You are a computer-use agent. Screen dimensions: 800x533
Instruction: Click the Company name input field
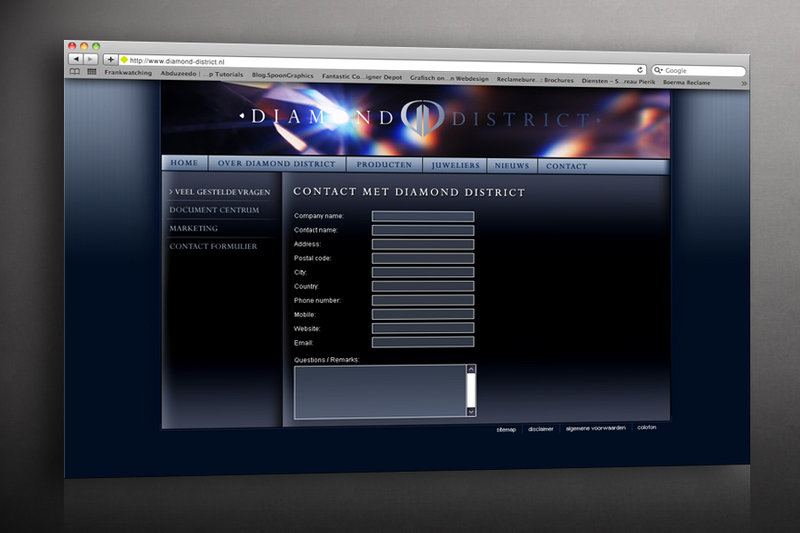click(x=423, y=216)
